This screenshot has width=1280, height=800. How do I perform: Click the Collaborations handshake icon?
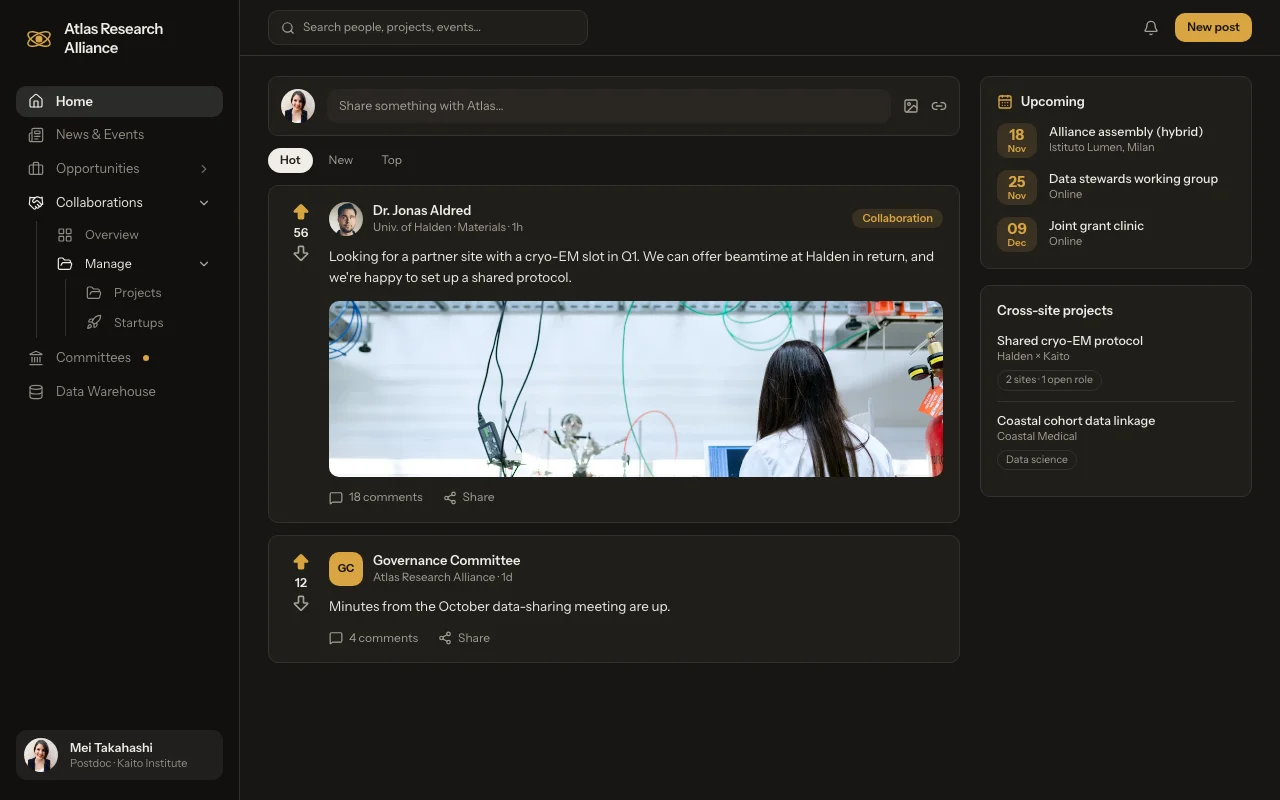click(x=36, y=203)
